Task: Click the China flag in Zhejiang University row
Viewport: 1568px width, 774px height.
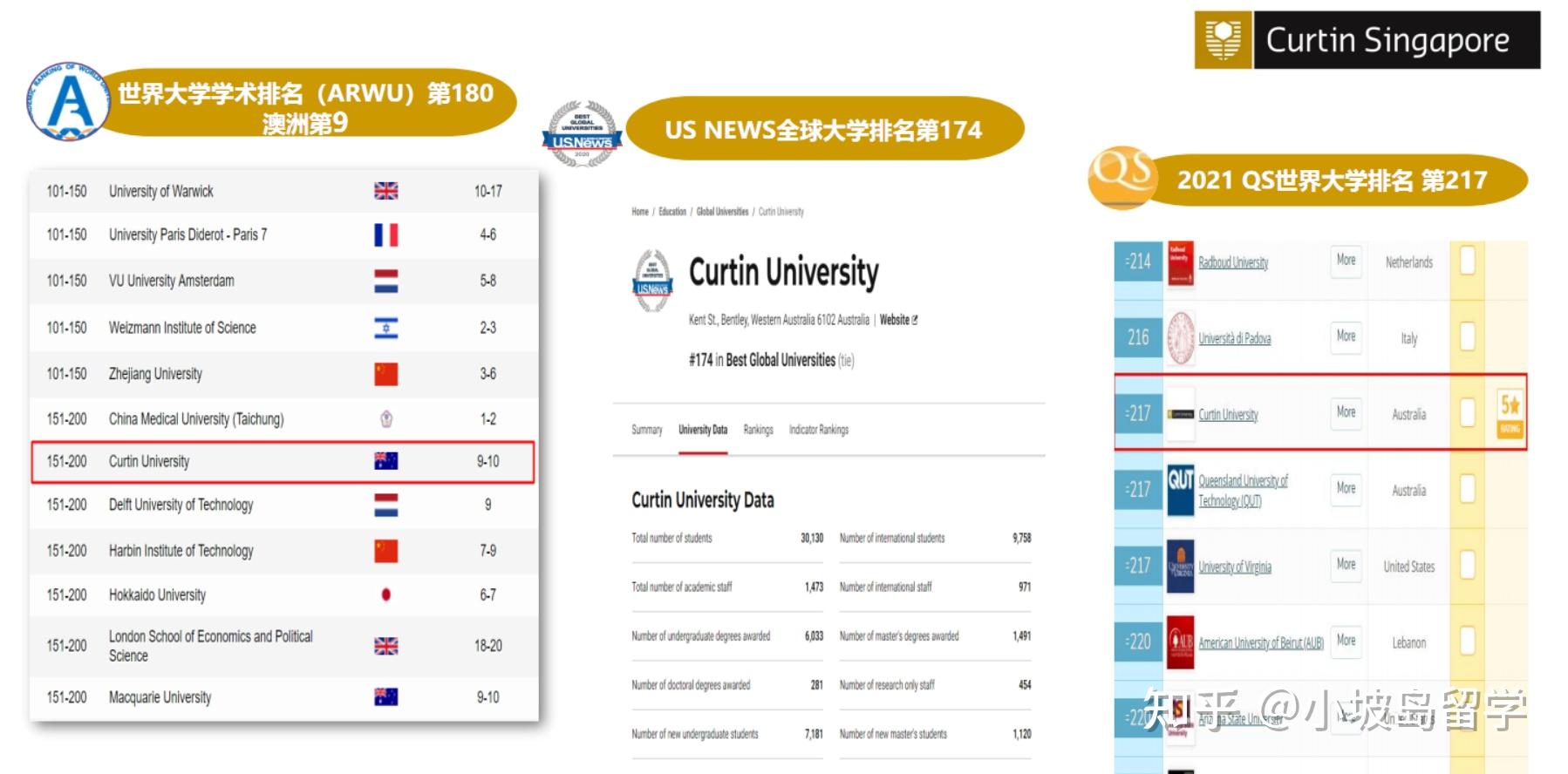Action: click(x=386, y=374)
